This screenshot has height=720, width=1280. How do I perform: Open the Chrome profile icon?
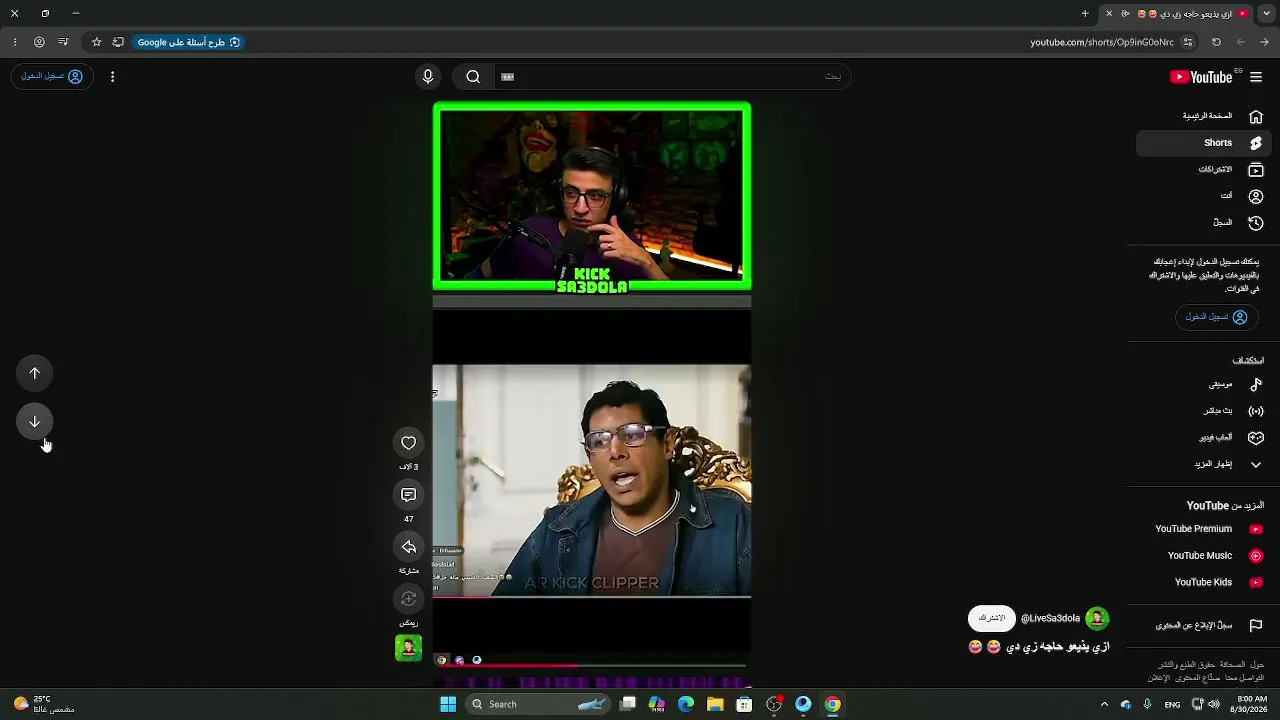[x=39, y=42]
